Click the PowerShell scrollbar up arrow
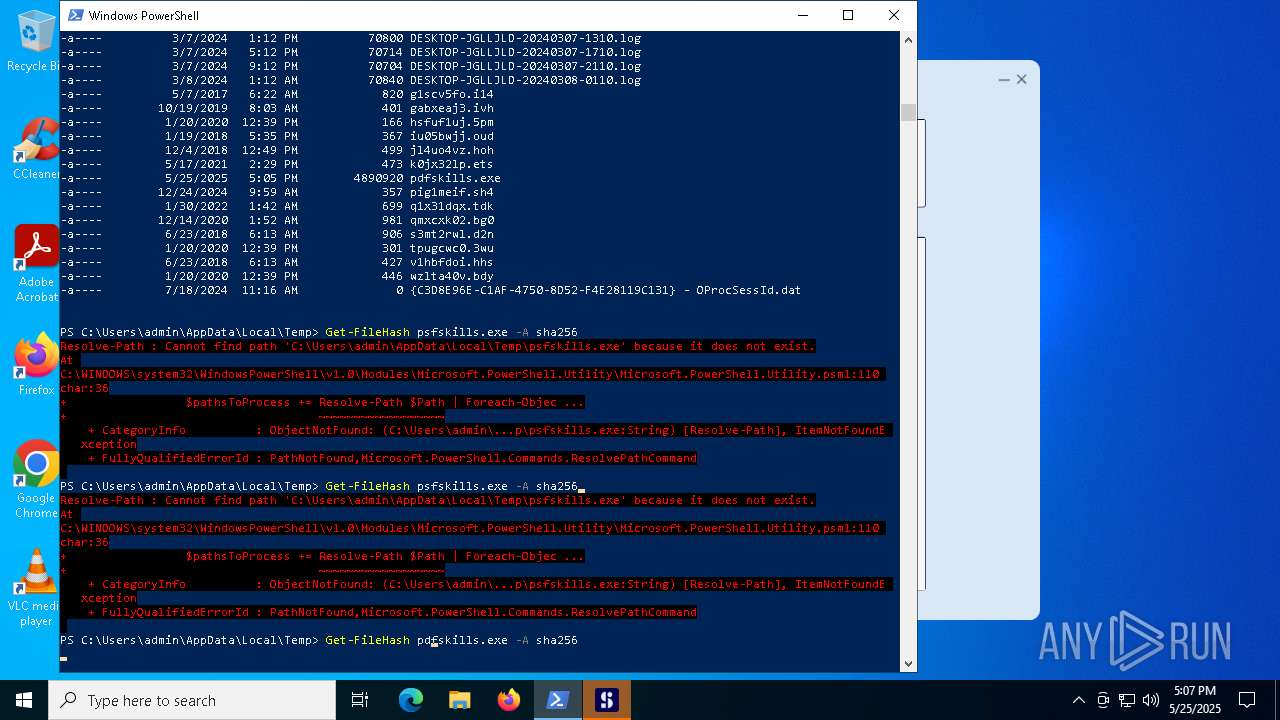The width and height of the screenshot is (1280, 720). tap(908, 40)
